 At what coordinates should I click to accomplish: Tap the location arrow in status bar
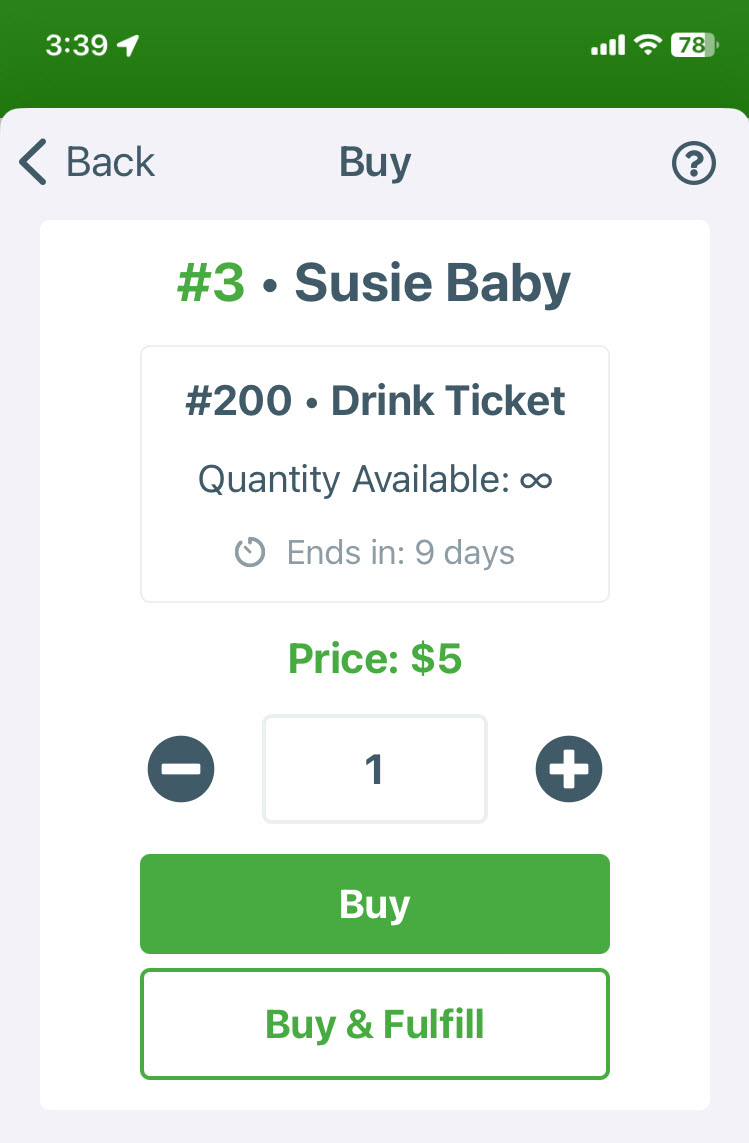click(x=128, y=45)
